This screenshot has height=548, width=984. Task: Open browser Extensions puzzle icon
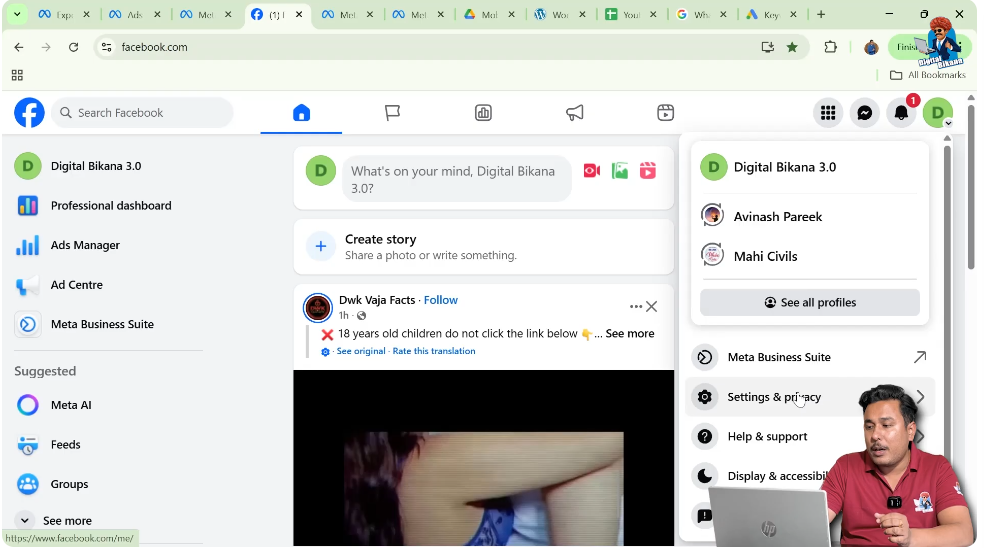tap(830, 47)
